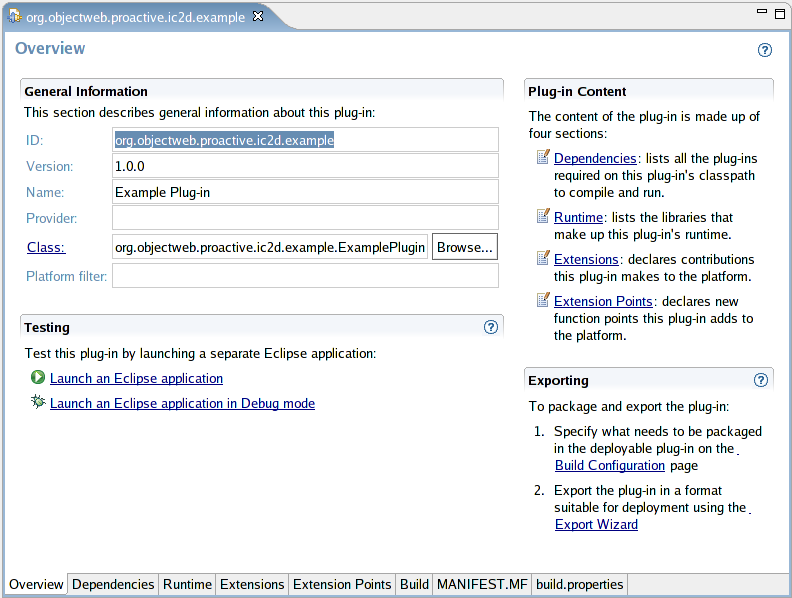The image size is (792, 598).
Task: Open the MANIFEST.MF tab
Action: coord(481,584)
